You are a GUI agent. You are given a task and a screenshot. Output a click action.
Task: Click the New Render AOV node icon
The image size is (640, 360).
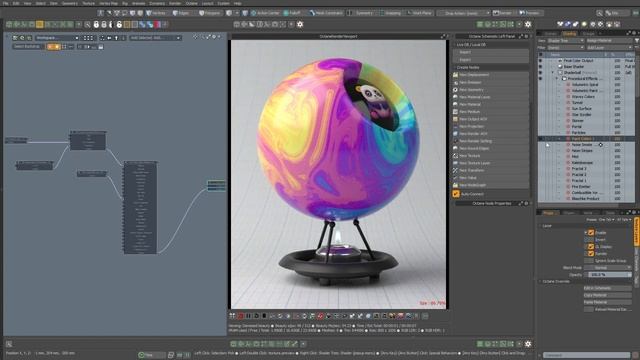456,133
